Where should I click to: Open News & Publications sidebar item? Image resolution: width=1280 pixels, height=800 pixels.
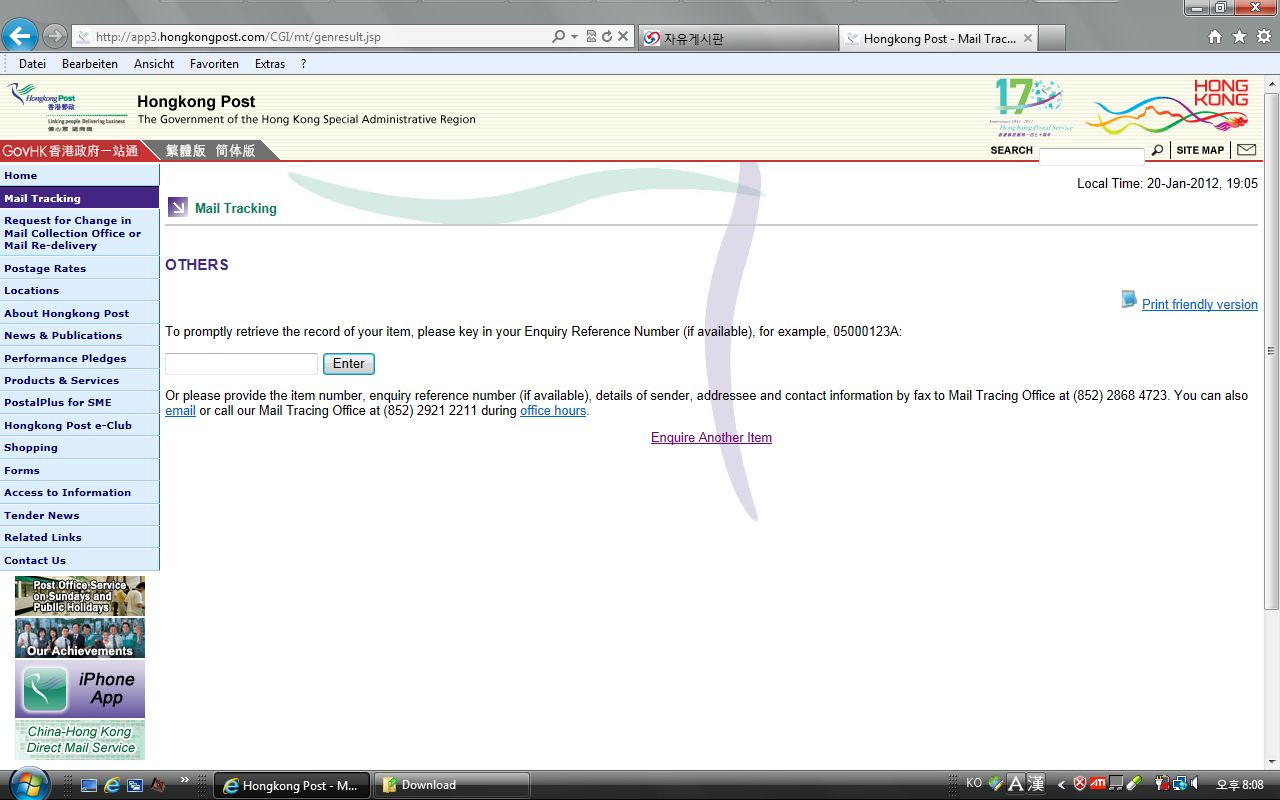80,335
